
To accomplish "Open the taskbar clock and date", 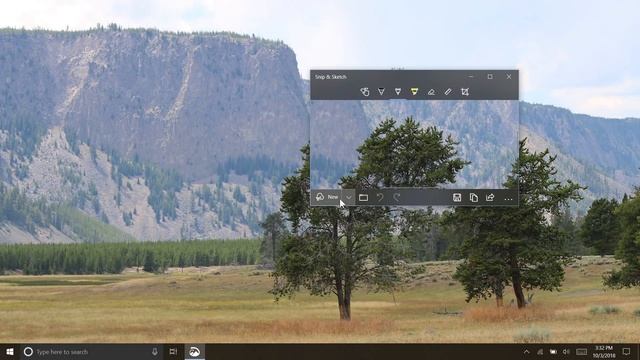I will 604,351.
